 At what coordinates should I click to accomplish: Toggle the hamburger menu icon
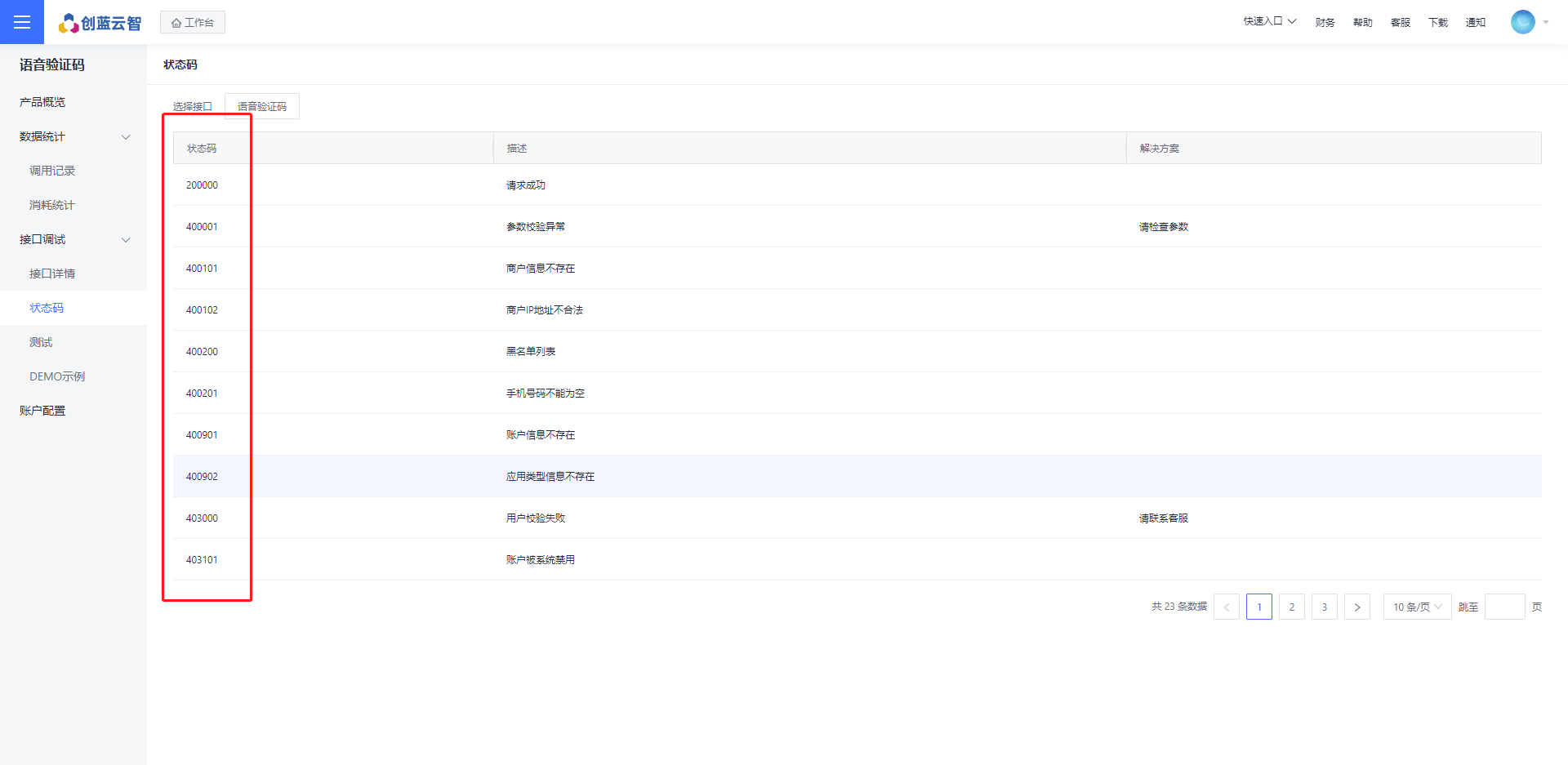click(22, 22)
